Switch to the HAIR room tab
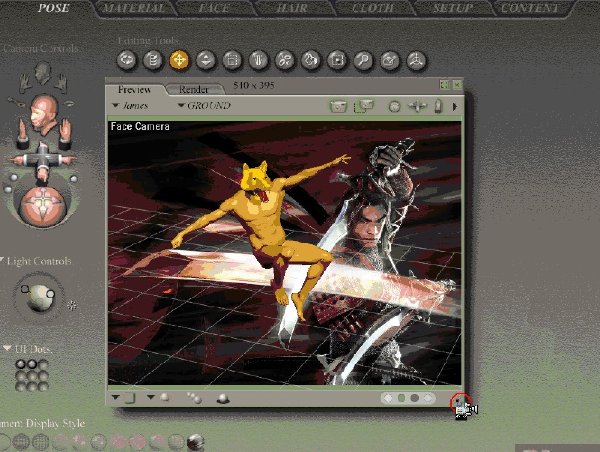 292,8
